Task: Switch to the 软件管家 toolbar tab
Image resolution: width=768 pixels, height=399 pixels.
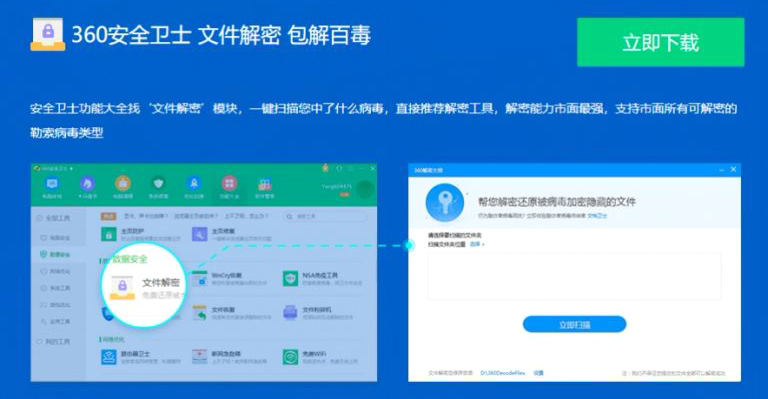Action: pos(264,188)
